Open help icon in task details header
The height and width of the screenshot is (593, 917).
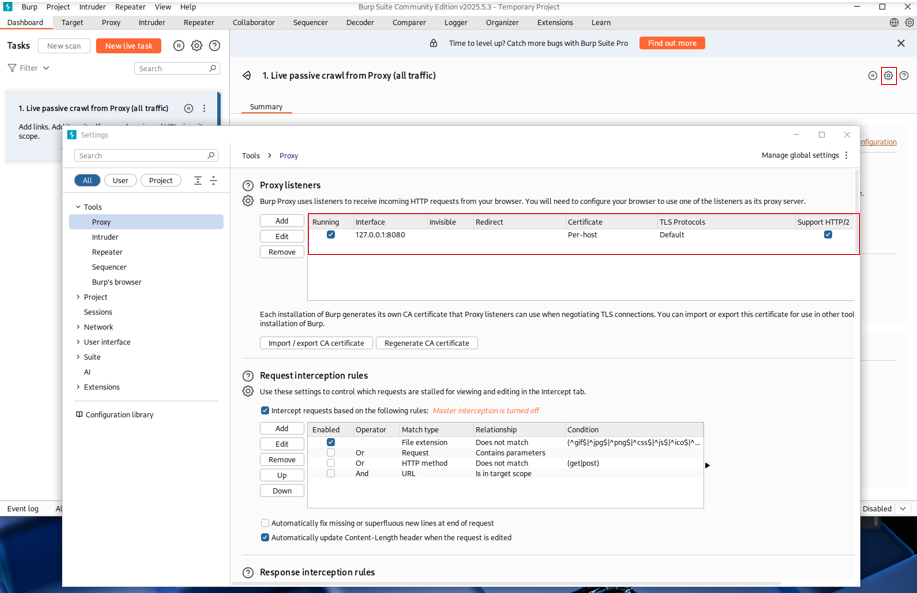click(x=904, y=75)
